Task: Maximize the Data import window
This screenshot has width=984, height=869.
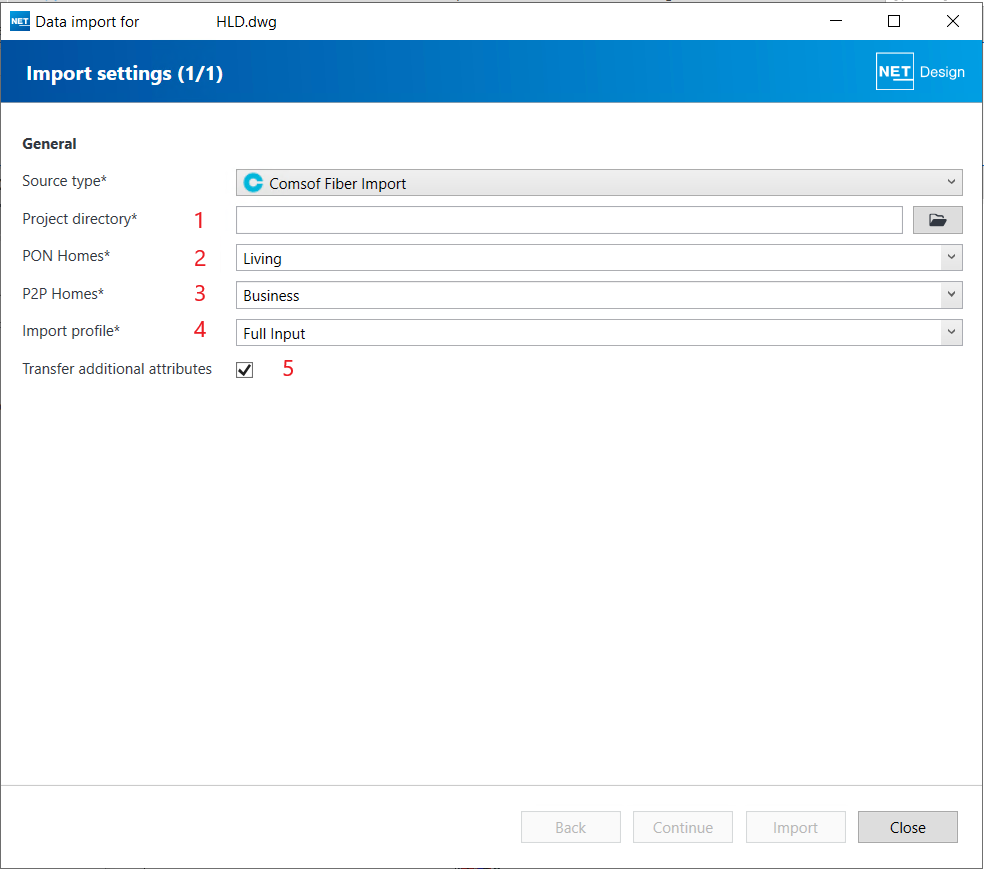Action: coord(894,21)
